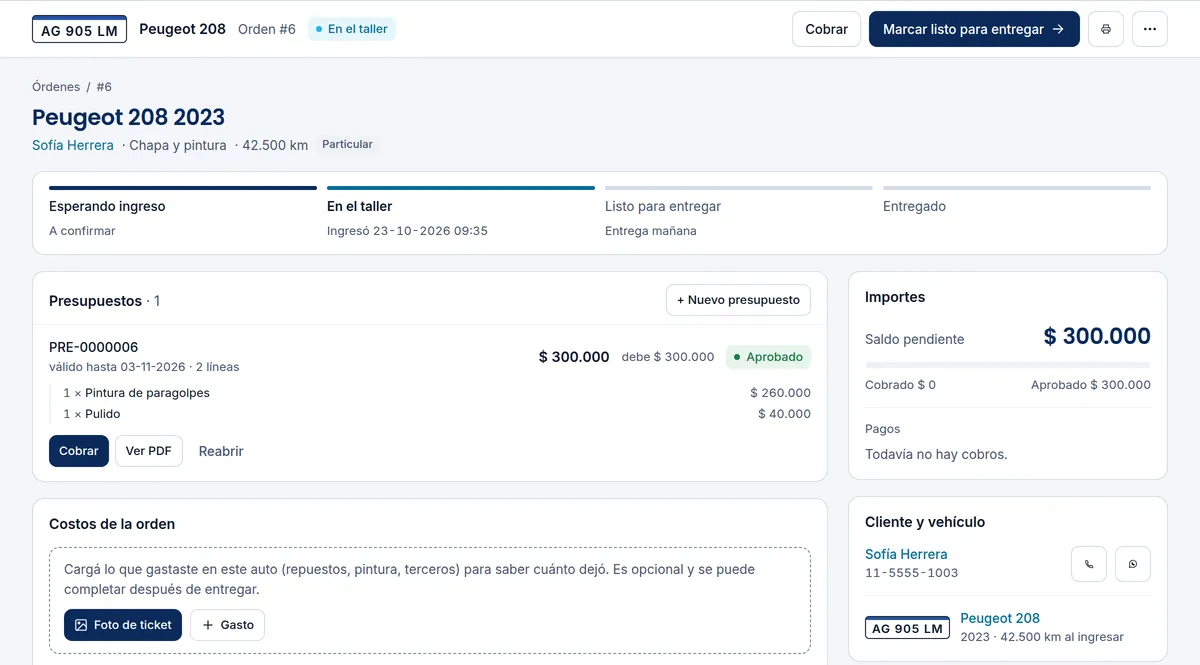Screen dimensions: 1200x665
Task: Open the three-dots more options menu
Action: pos(1150,29)
